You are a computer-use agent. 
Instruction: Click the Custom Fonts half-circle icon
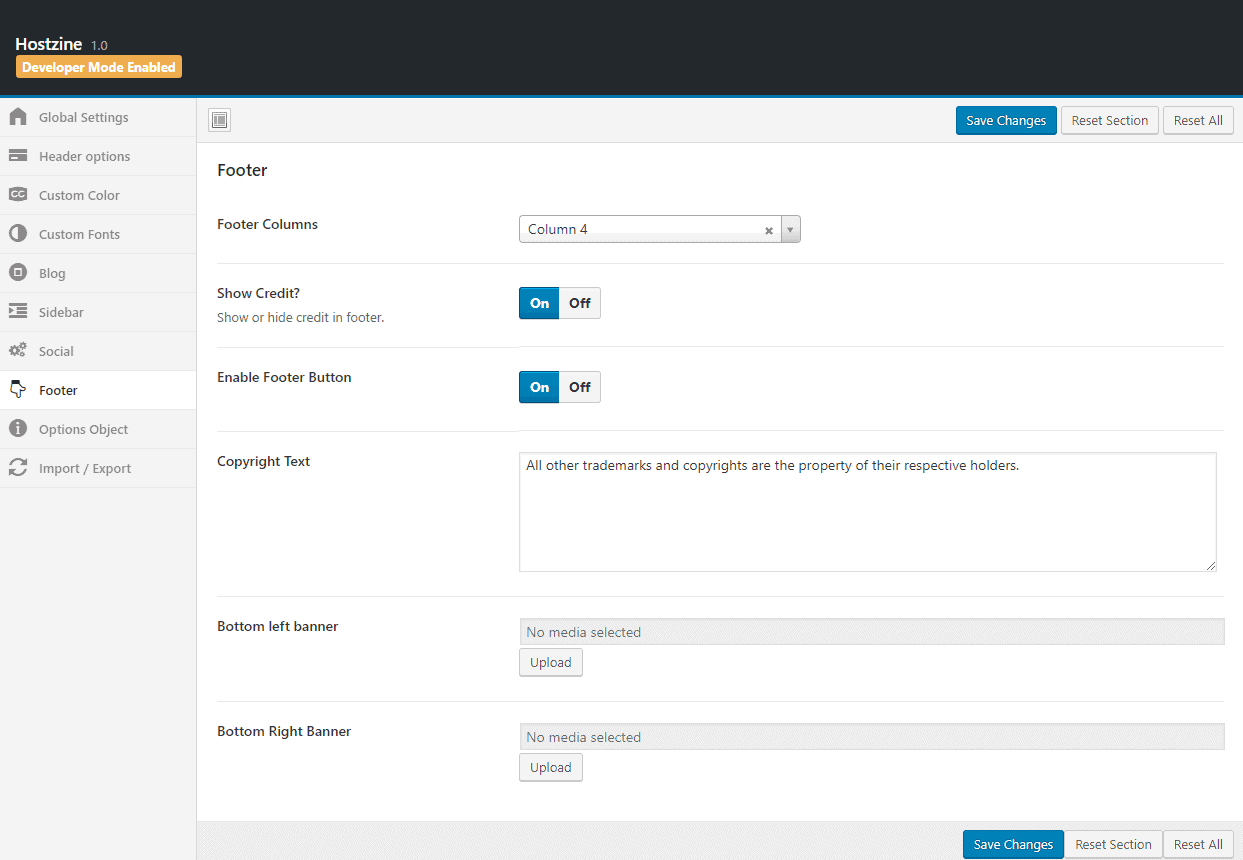coord(18,234)
